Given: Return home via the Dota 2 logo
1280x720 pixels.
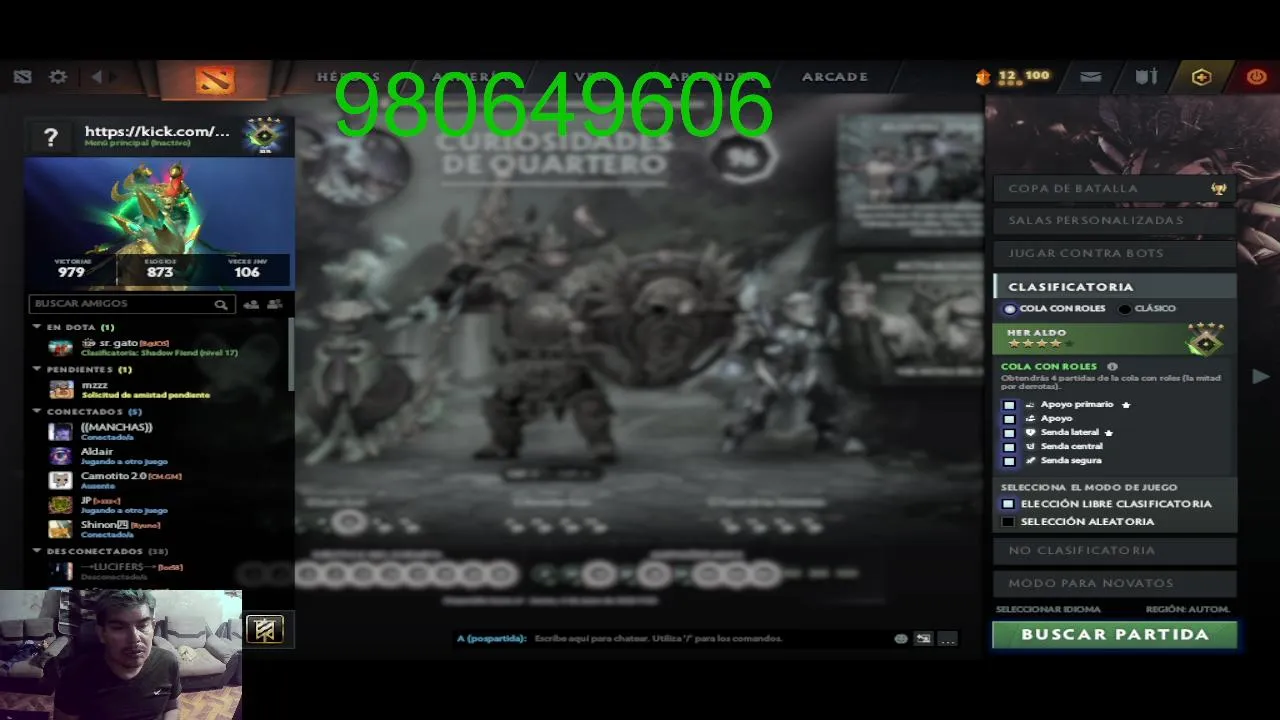Looking at the screenshot, I should (x=214, y=80).
